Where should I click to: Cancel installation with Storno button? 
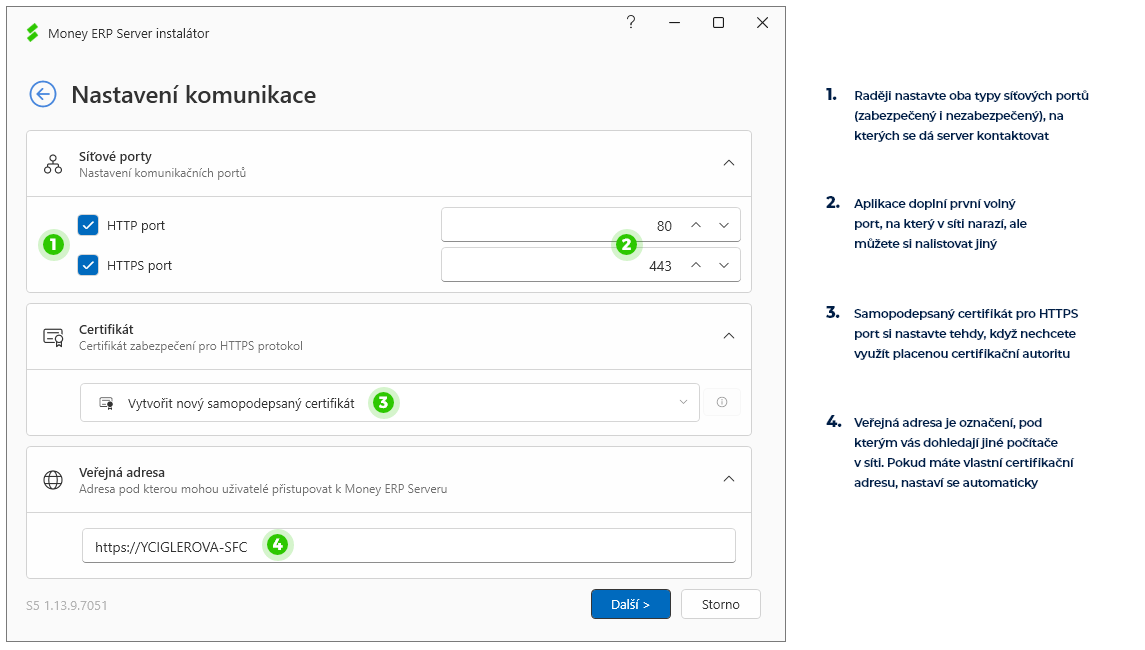coord(721,604)
